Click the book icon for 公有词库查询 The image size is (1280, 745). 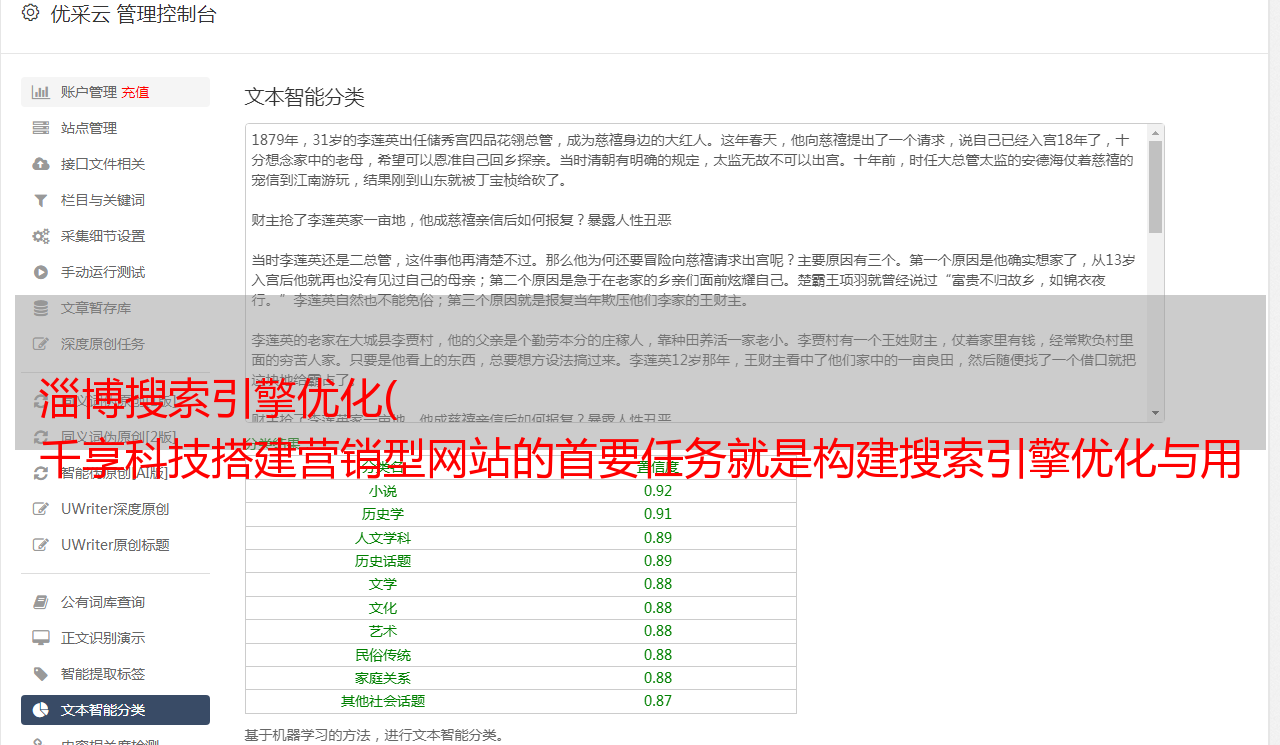(41, 602)
